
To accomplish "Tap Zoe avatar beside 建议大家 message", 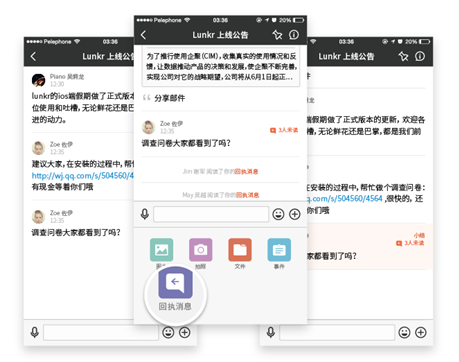I will pyautogui.click(x=38, y=148).
